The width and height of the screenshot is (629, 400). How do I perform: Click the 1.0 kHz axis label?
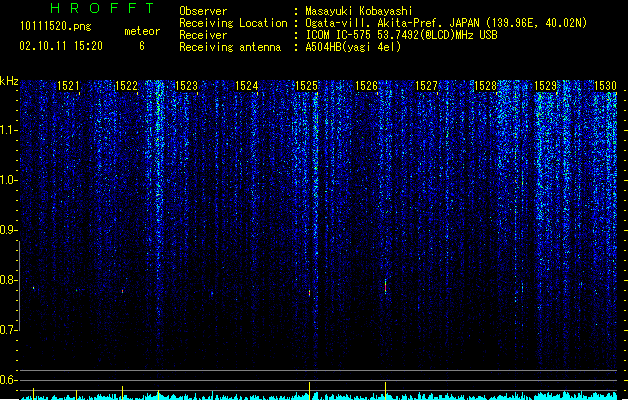(x=9, y=180)
